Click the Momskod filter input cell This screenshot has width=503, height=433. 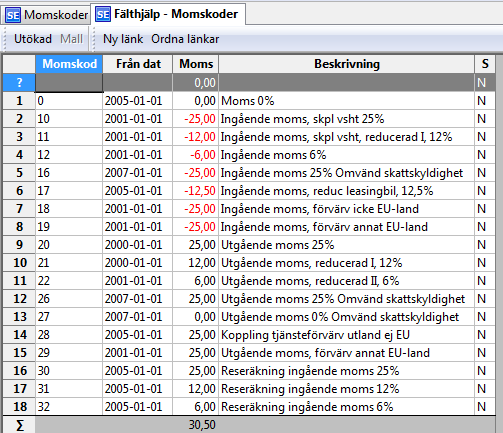click(69, 82)
